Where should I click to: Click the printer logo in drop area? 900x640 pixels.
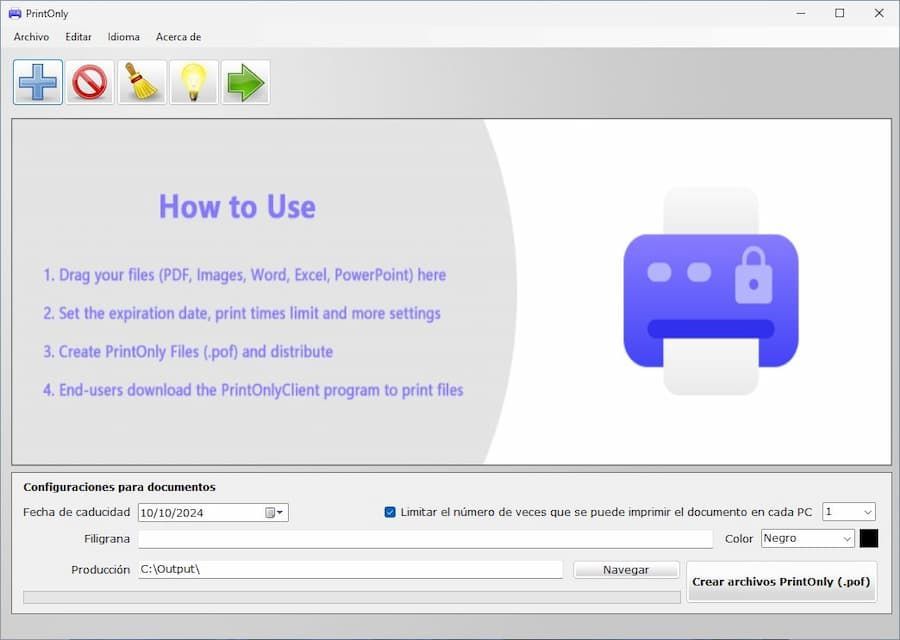711,291
